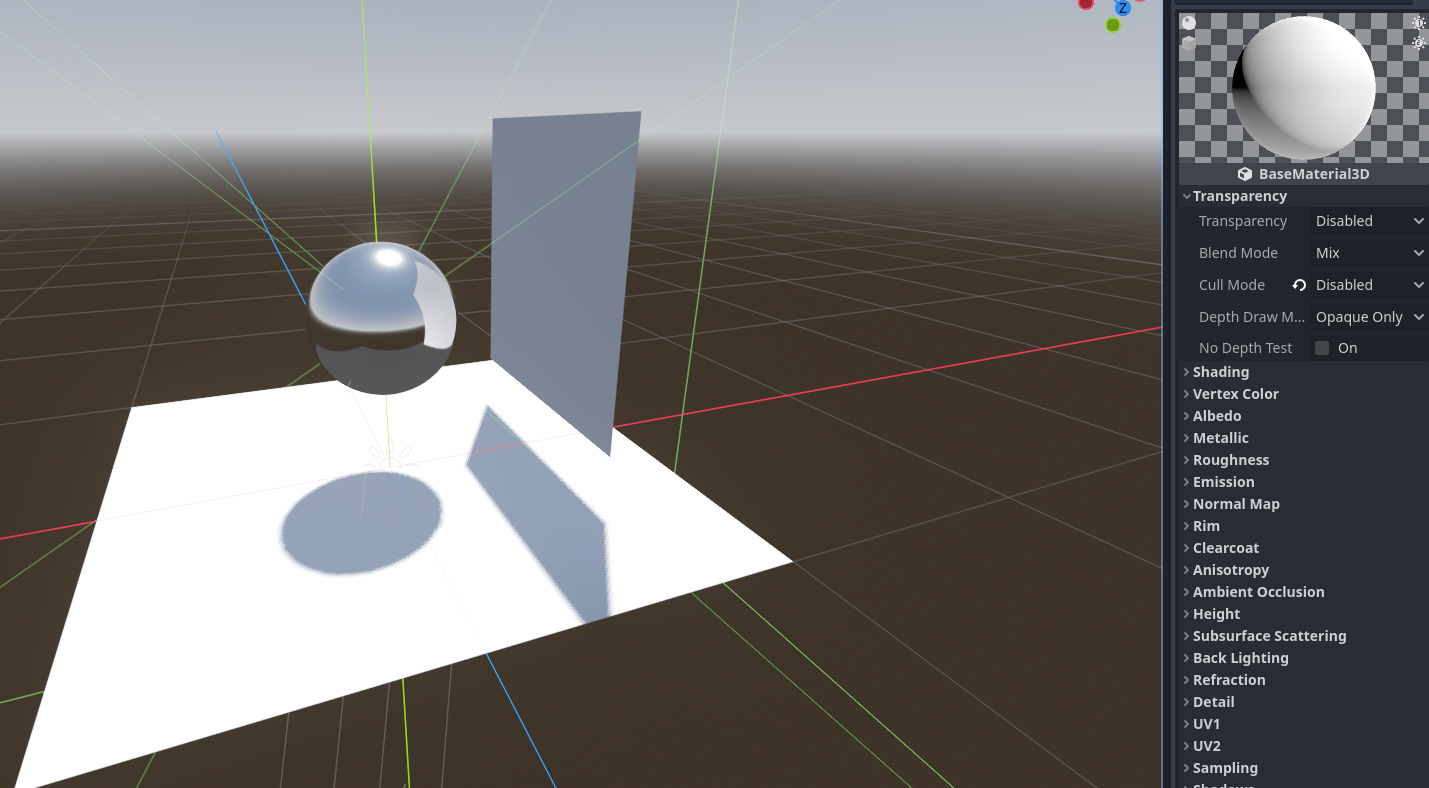Open the Depth Draw Mode dropdown
1429x788 pixels.
tap(1368, 316)
